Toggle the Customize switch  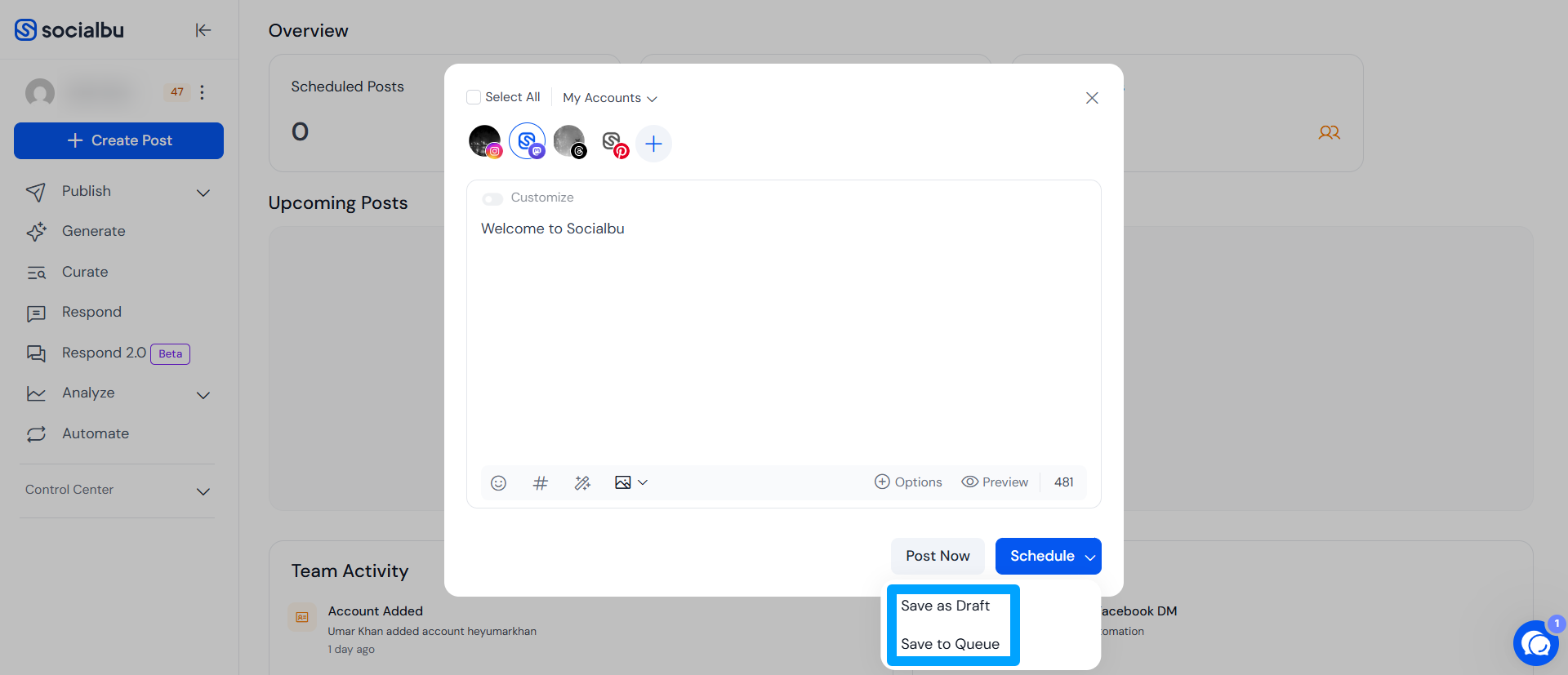492,198
